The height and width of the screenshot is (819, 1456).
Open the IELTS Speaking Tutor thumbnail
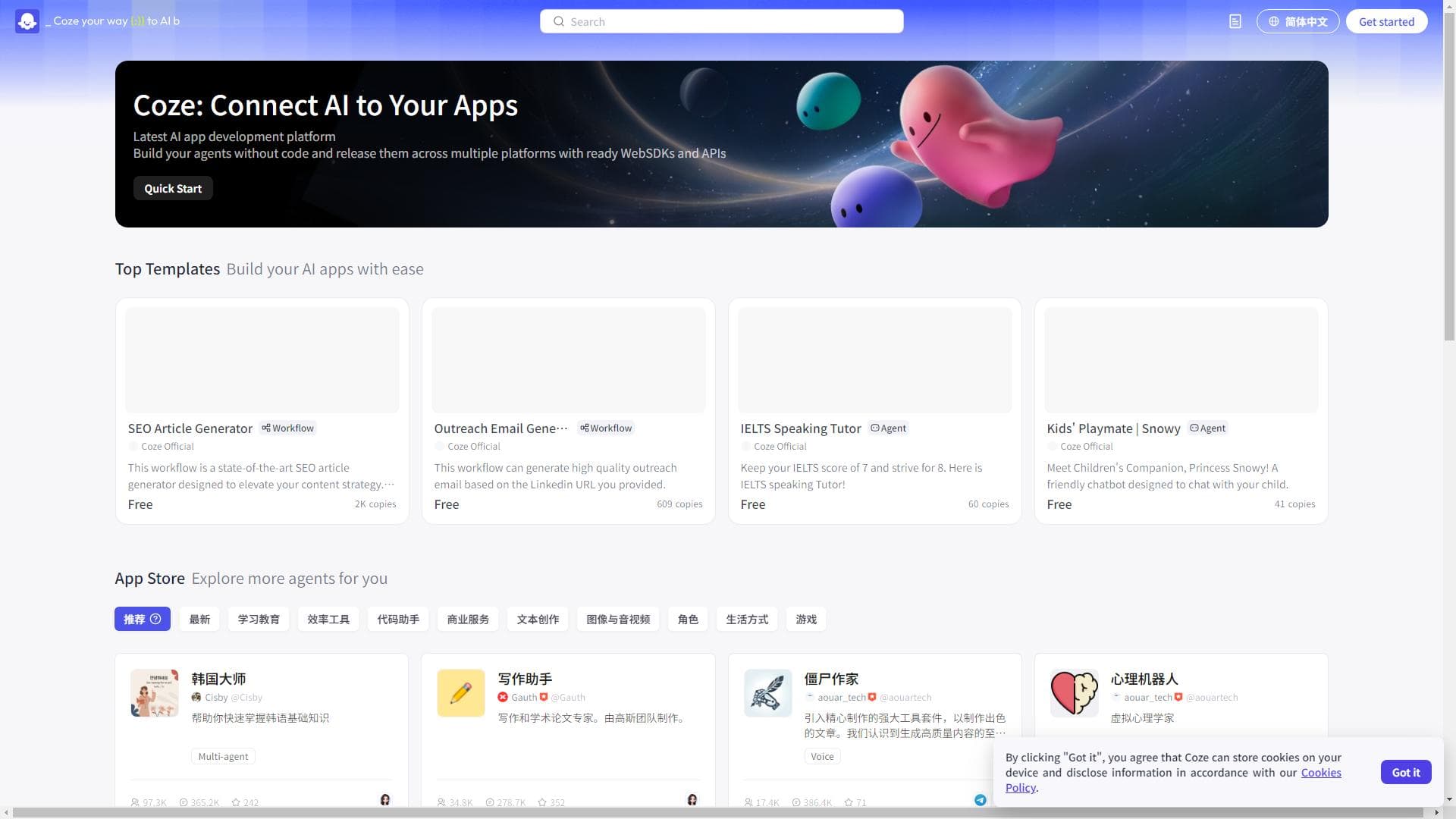(875, 360)
